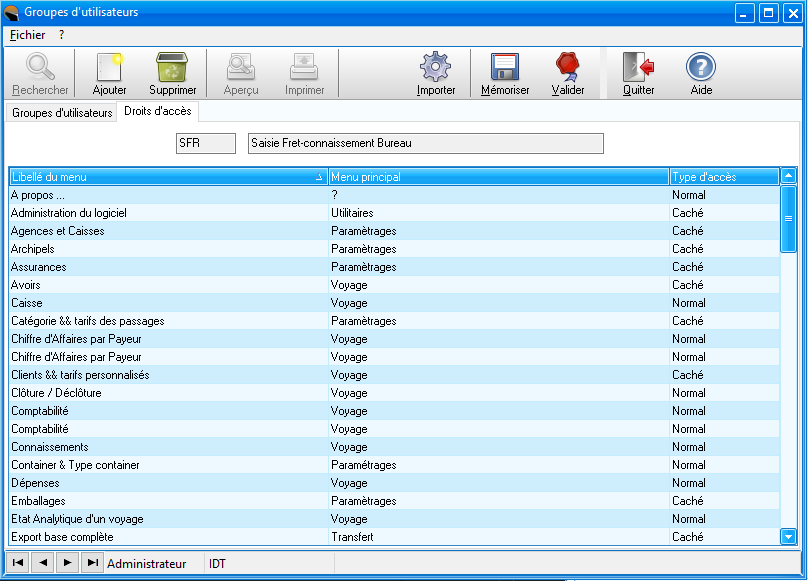Open the Aide help icon

coord(701,69)
